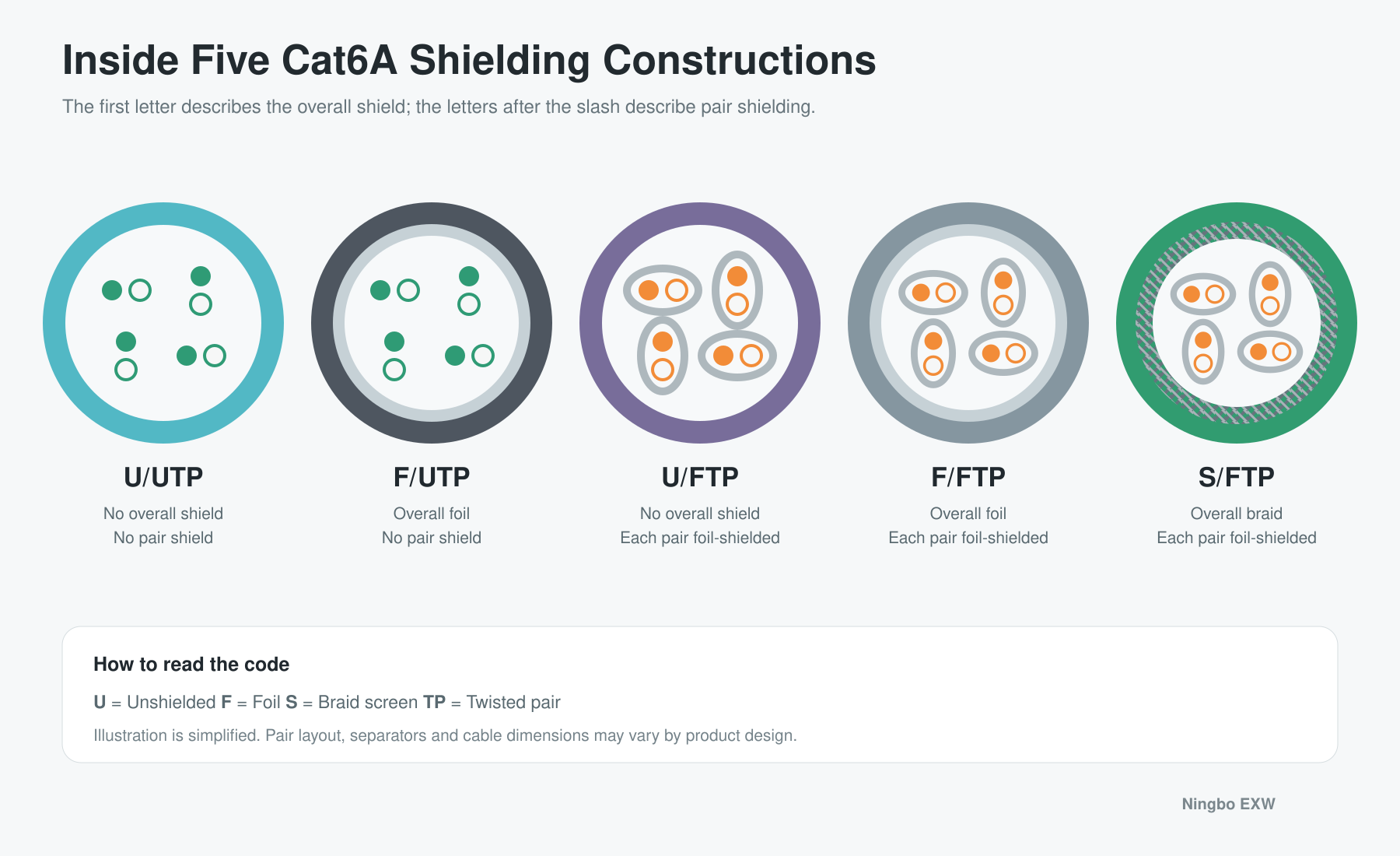Image resolution: width=1400 pixels, height=856 pixels.
Task: Click the F/UTP cable cross-section diagram
Action: coord(432,323)
